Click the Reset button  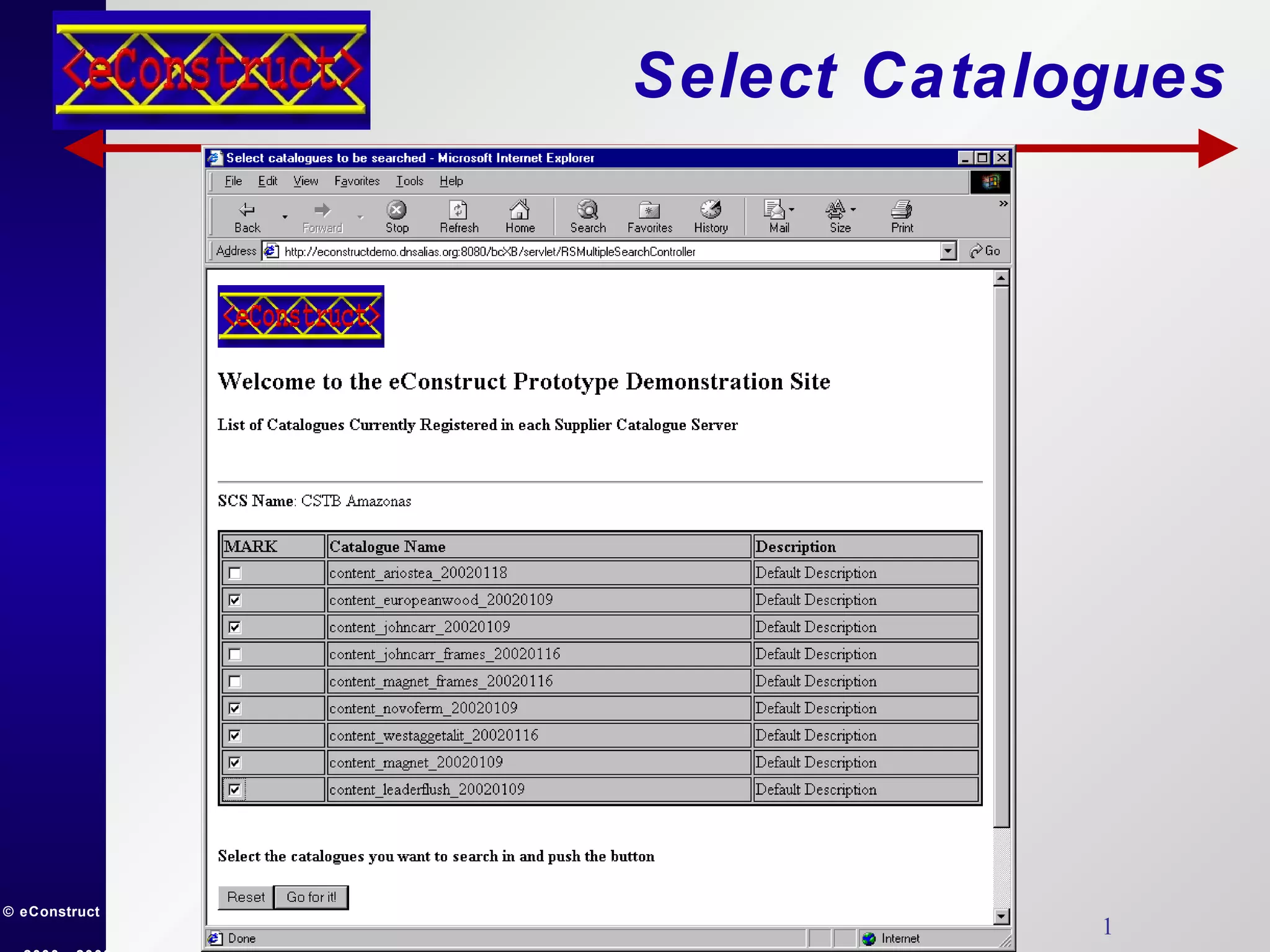click(246, 897)
